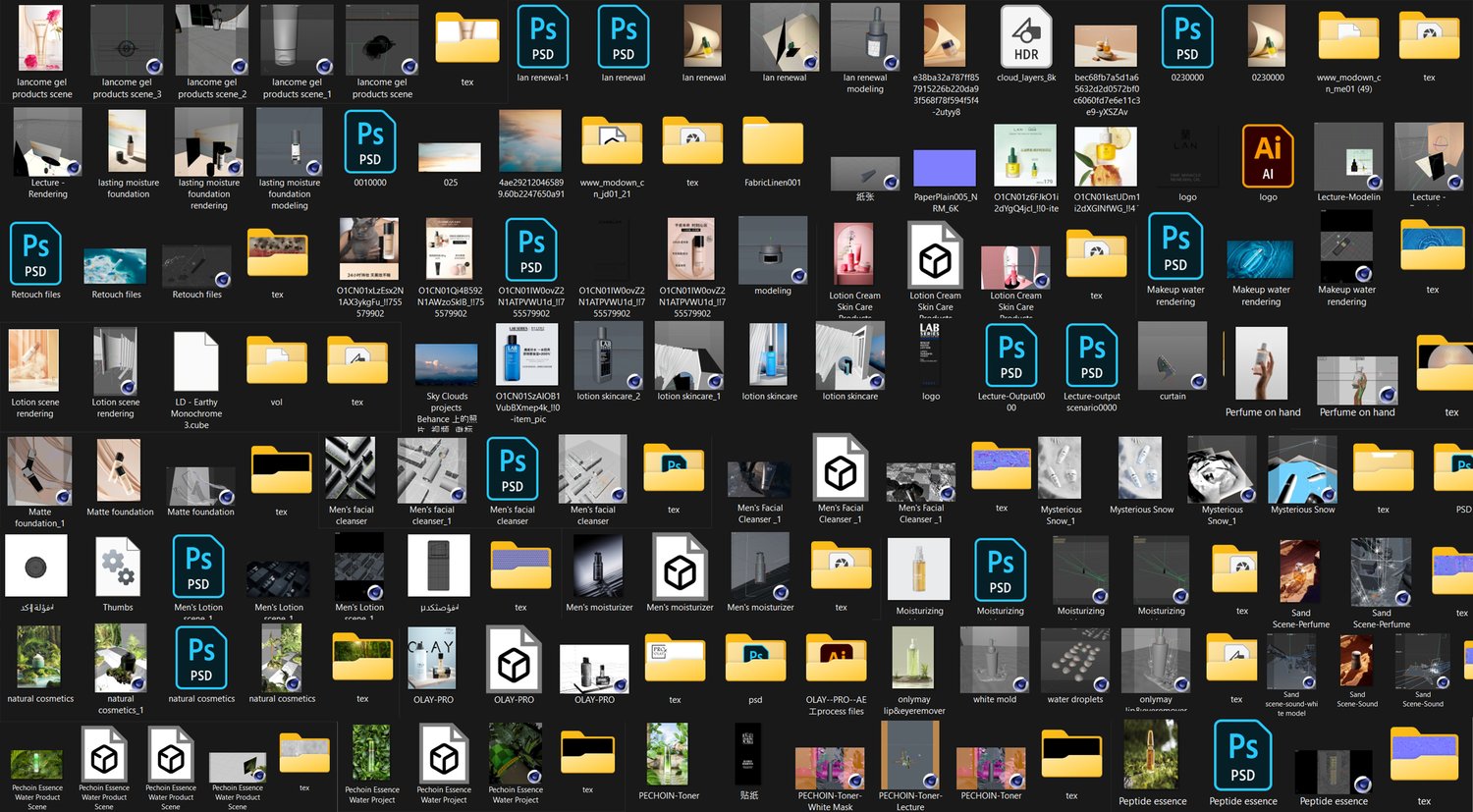Select the natural cosmetics_1 thumbnail

click(x=121, y=658)
